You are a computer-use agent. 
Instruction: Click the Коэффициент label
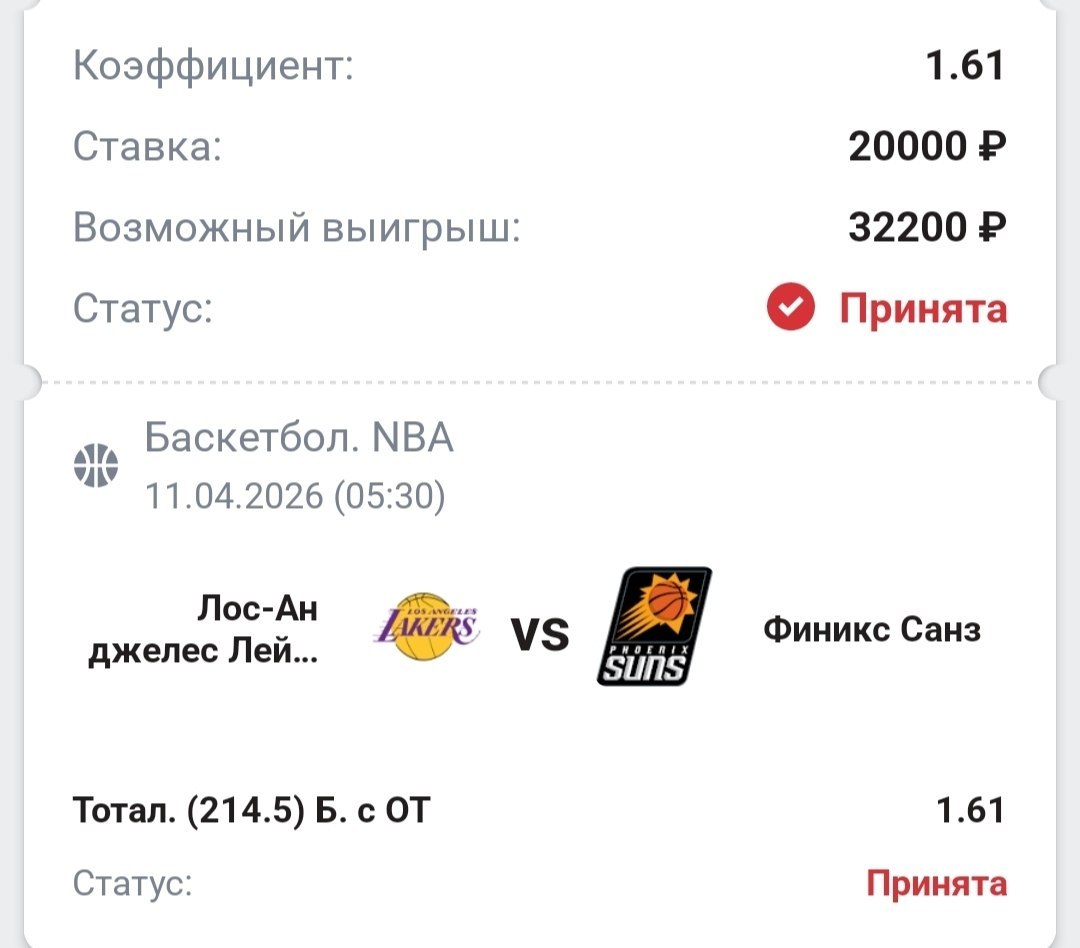(214, 67)
